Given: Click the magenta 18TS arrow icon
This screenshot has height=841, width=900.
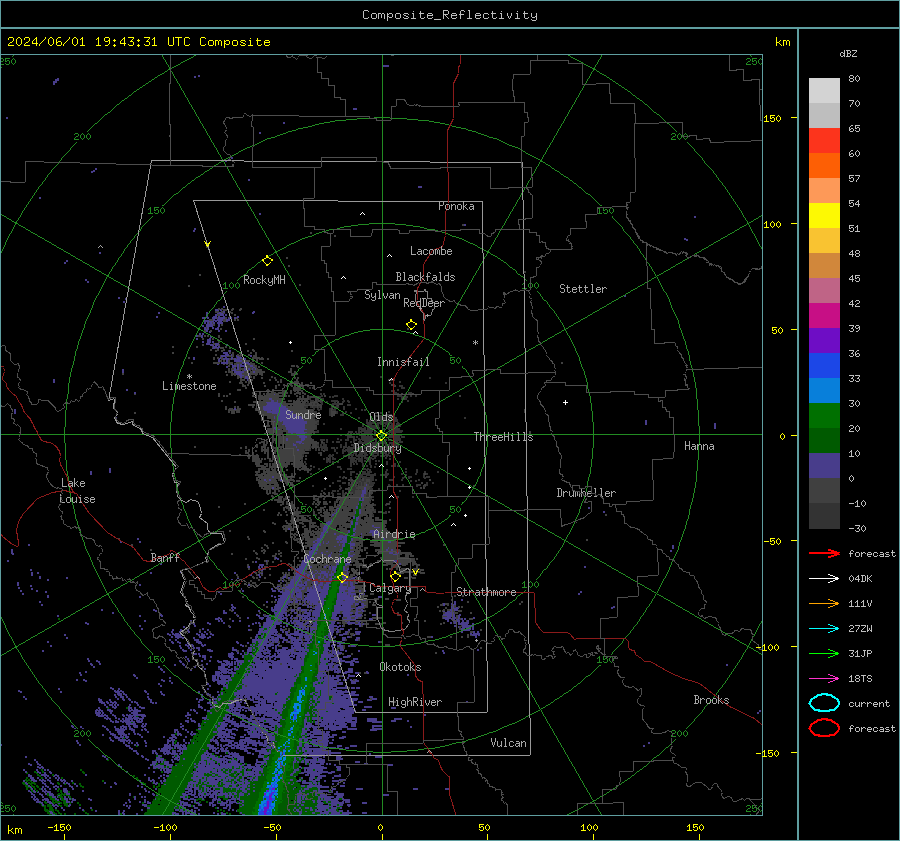Looking at the screenshot, I should click(x=824, y=678).
